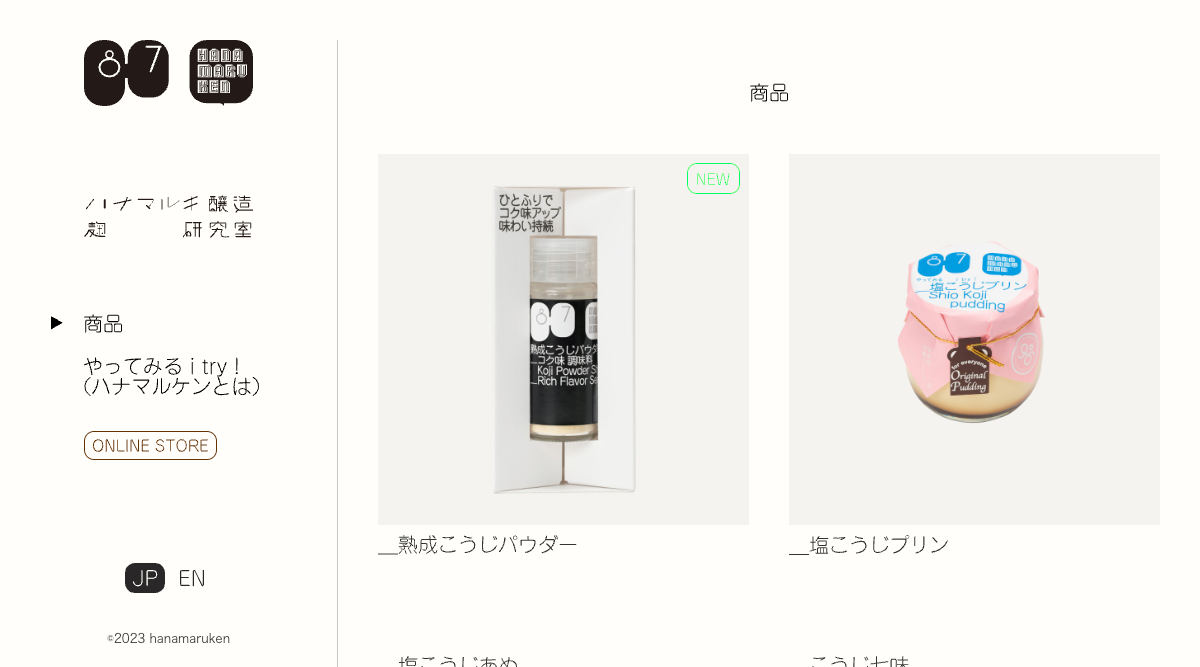This screenshot has height=667, width=1200.
Task: Open the partially visible 塩こうじあめ product link
Action: point(449,661)
